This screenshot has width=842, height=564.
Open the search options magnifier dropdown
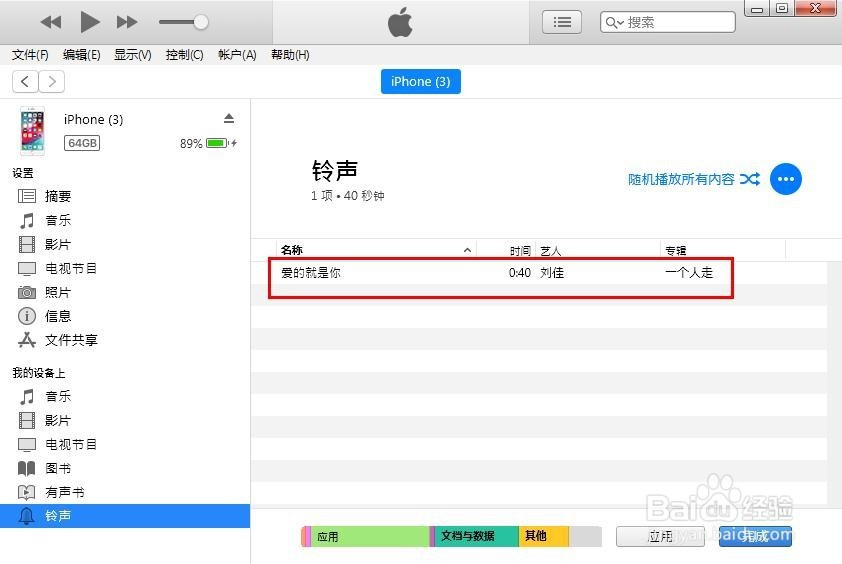pyautogui.click(x=614, y=23)
